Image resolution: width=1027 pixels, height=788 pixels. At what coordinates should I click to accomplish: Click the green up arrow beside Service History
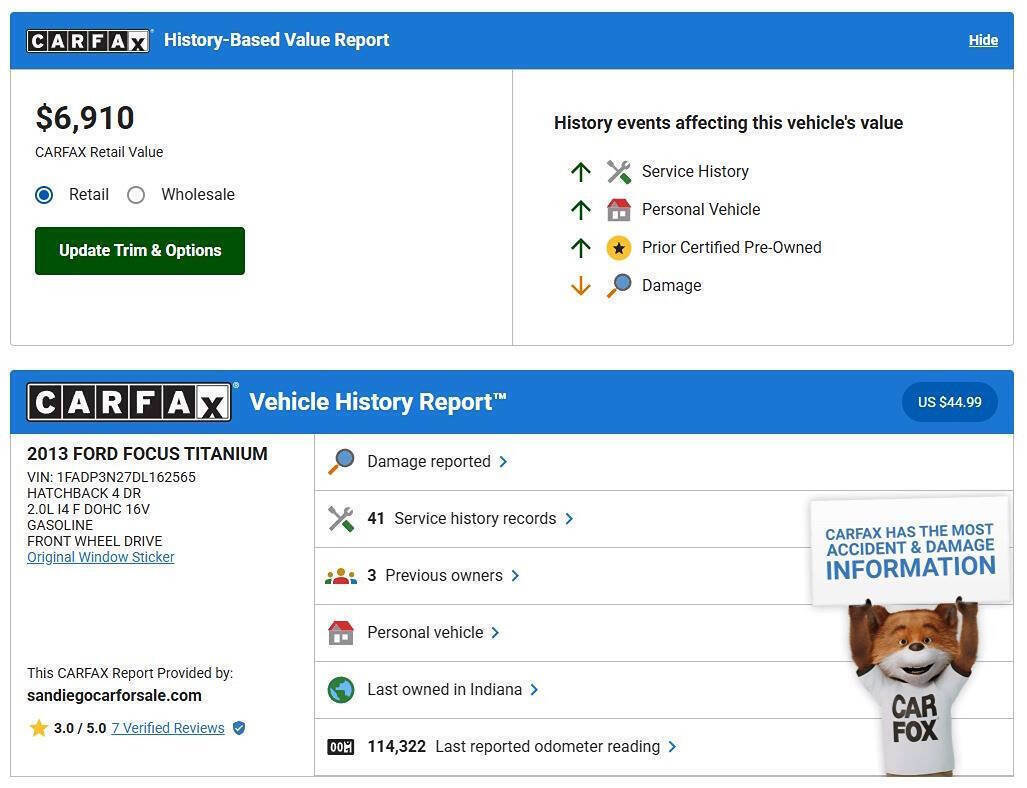[x=580, y=172]
